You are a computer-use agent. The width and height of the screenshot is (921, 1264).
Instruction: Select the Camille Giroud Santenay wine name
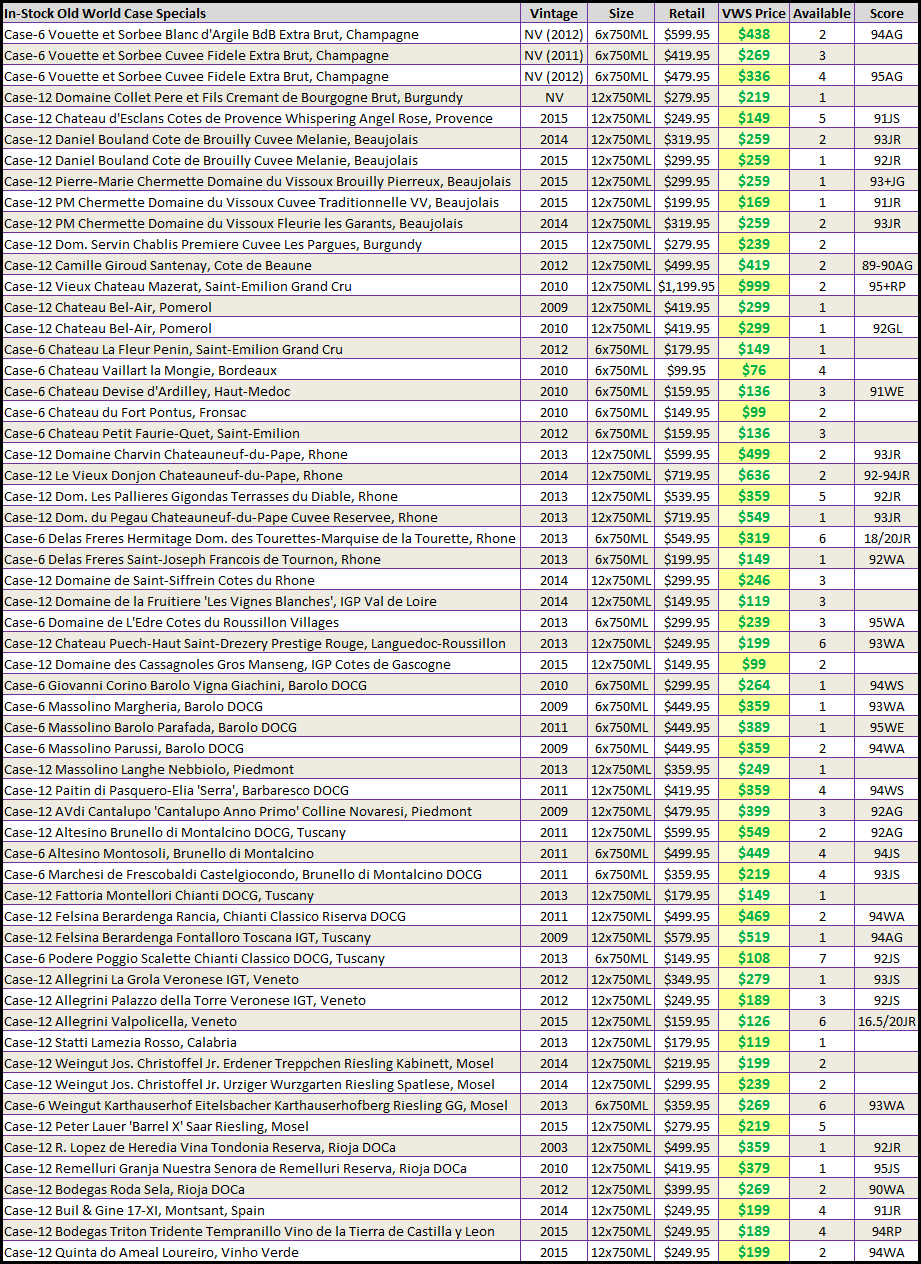point(158,266)
